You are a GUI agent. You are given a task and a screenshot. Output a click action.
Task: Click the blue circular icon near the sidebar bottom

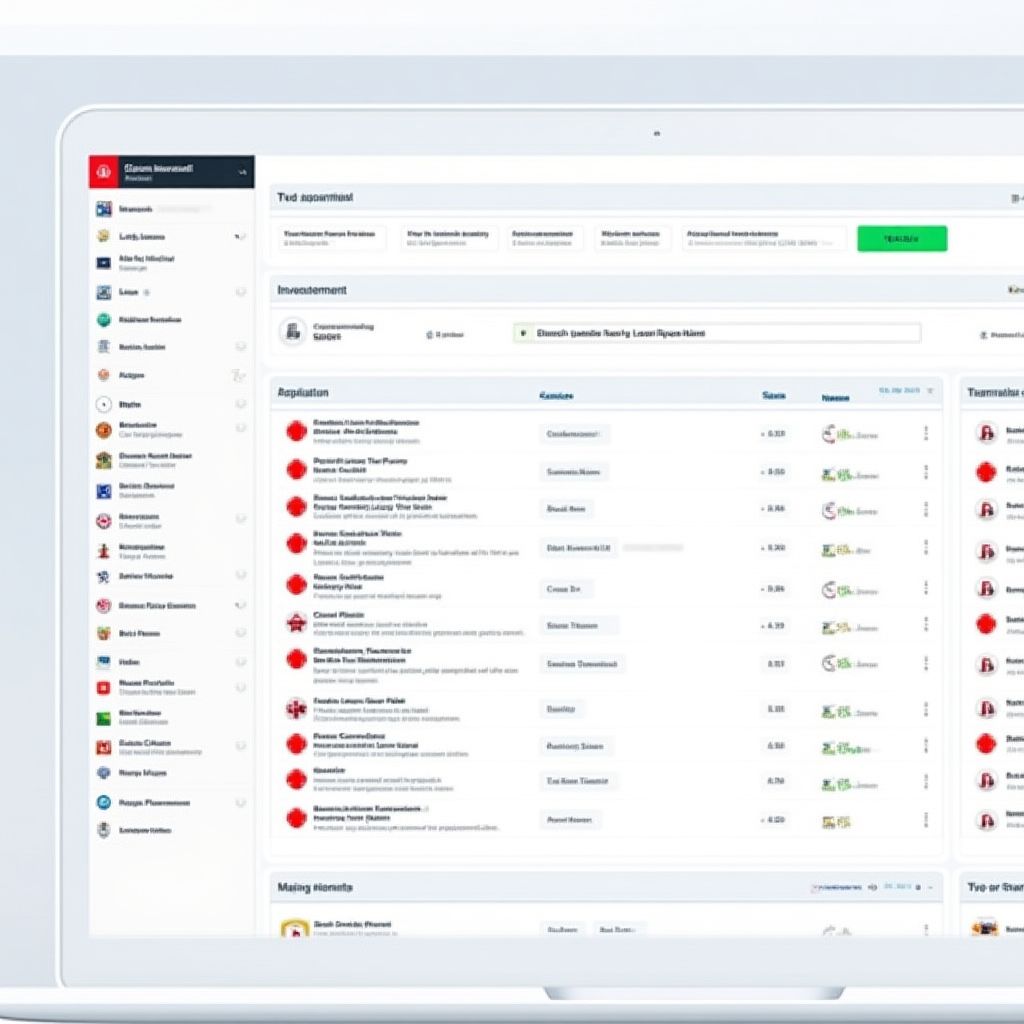(x=103, y=802)
